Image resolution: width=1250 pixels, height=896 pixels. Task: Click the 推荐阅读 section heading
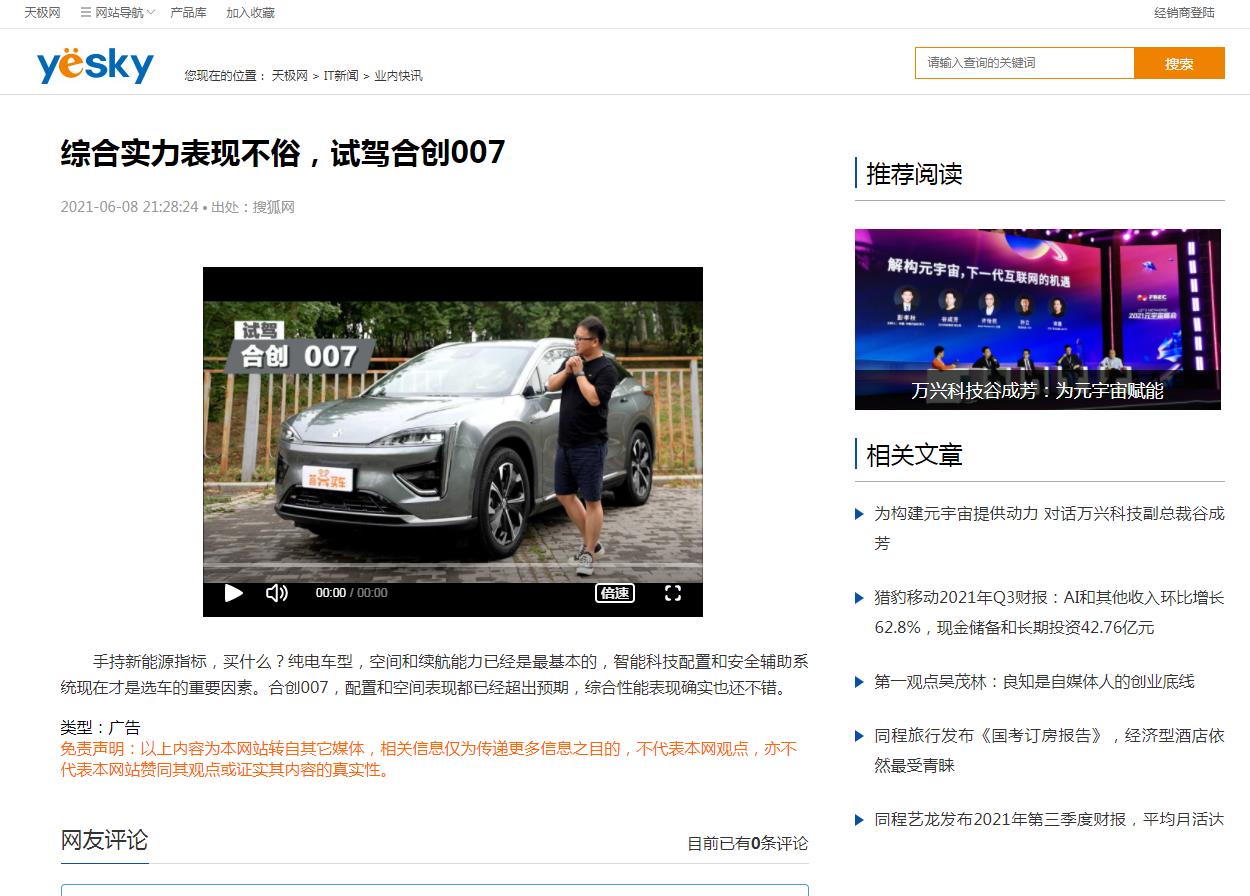[x=914, y=174]
